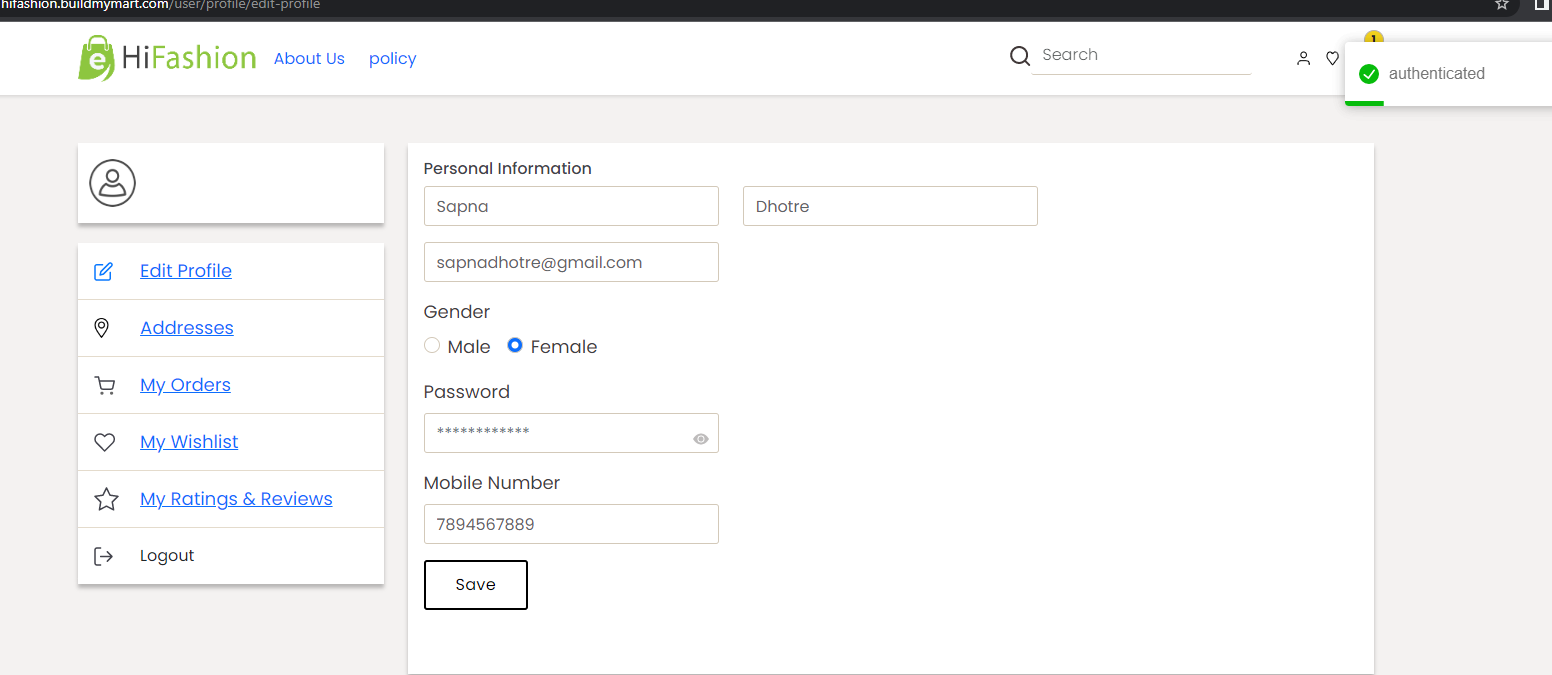Show password with the eye icon
This screenshot has width=1552, height=675.
point(701,438)
